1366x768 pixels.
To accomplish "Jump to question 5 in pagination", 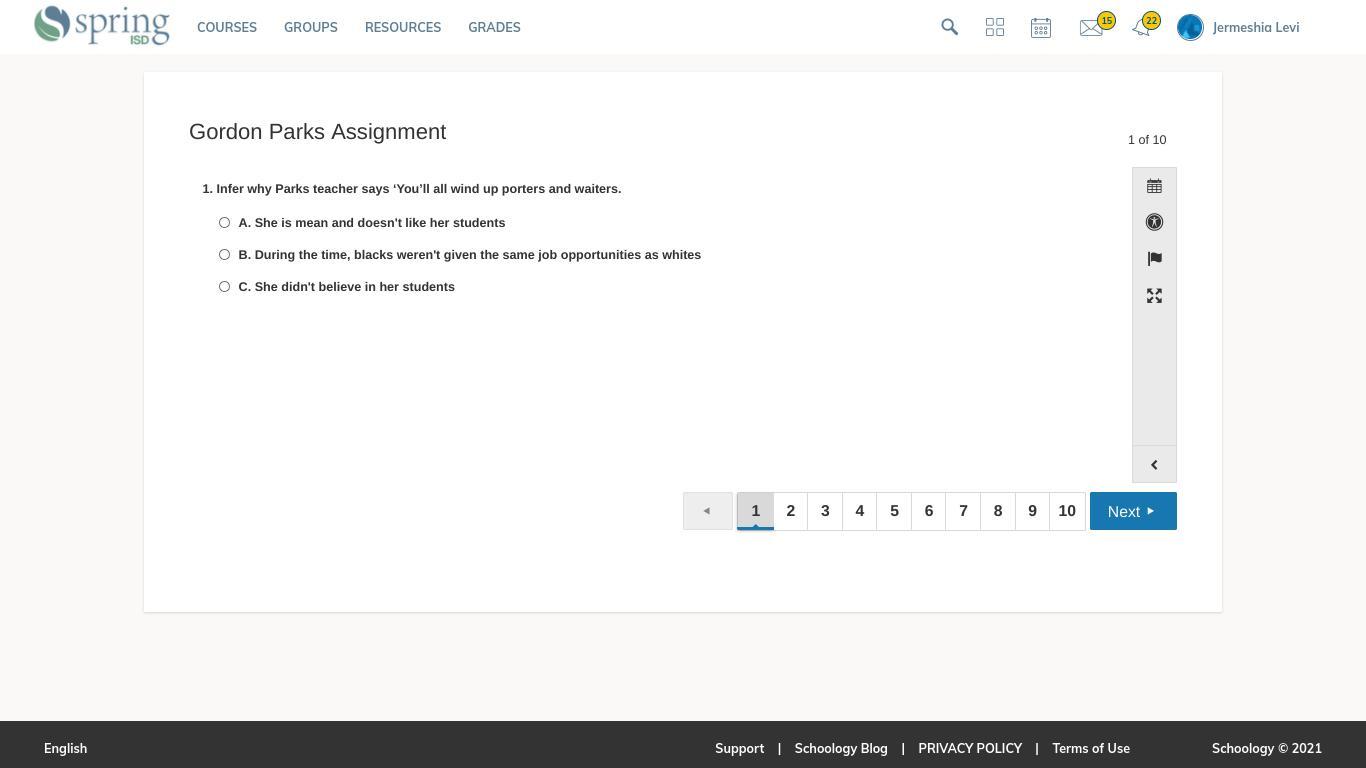I will [x=894, y=511].
